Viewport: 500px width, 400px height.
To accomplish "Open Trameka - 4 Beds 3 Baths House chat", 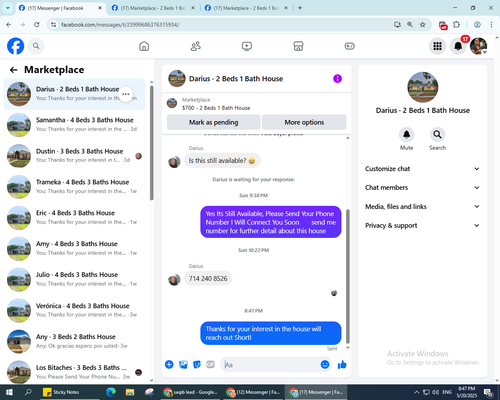I will [74, 187].
